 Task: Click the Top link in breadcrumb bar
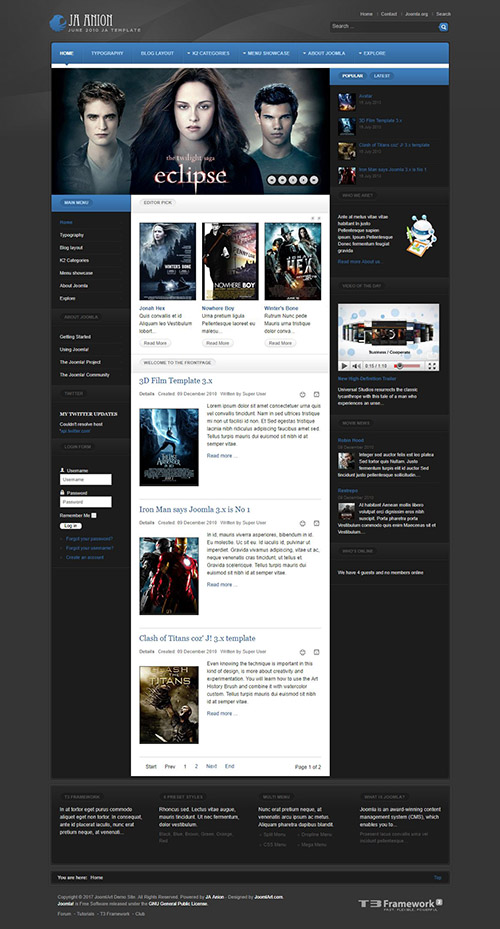click(x=438, y=877)
